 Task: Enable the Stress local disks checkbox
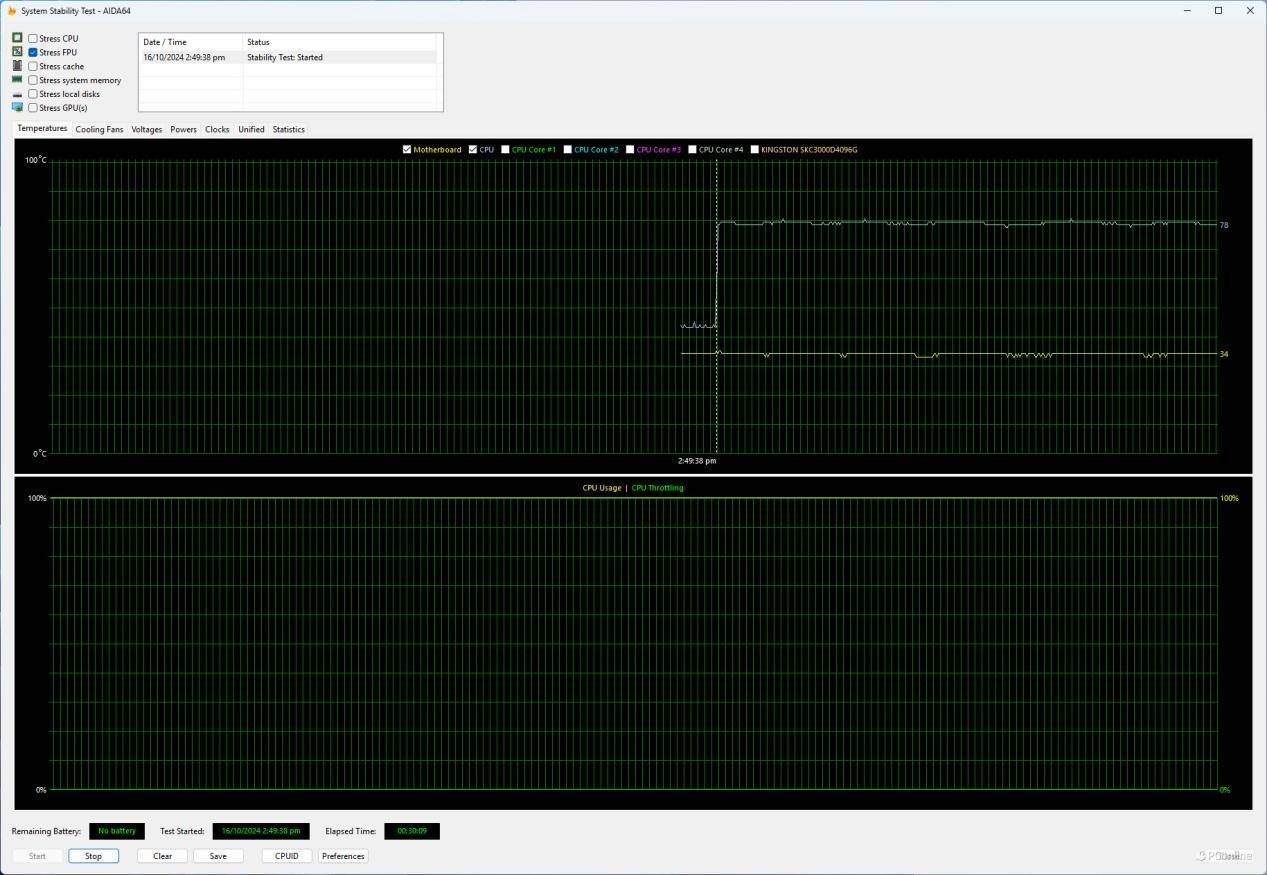click(33, 94)
